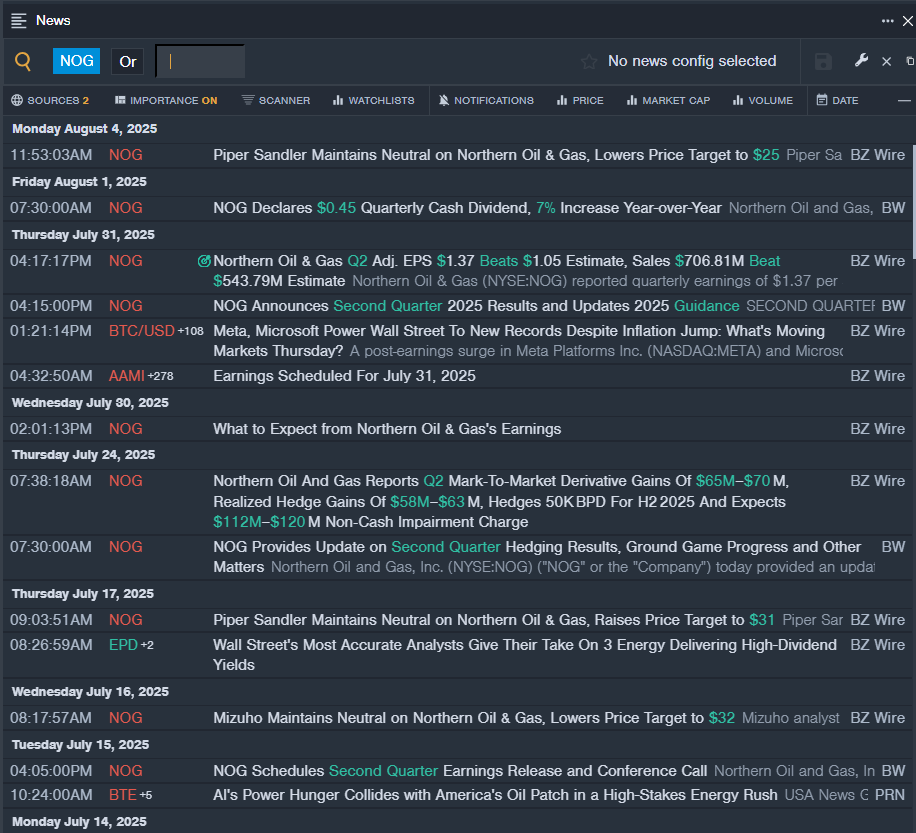Open 'Meta, Microsoft Power Wall Street' headline
Viewport: 916px width, 833px height.
click(x=519, y=341)
